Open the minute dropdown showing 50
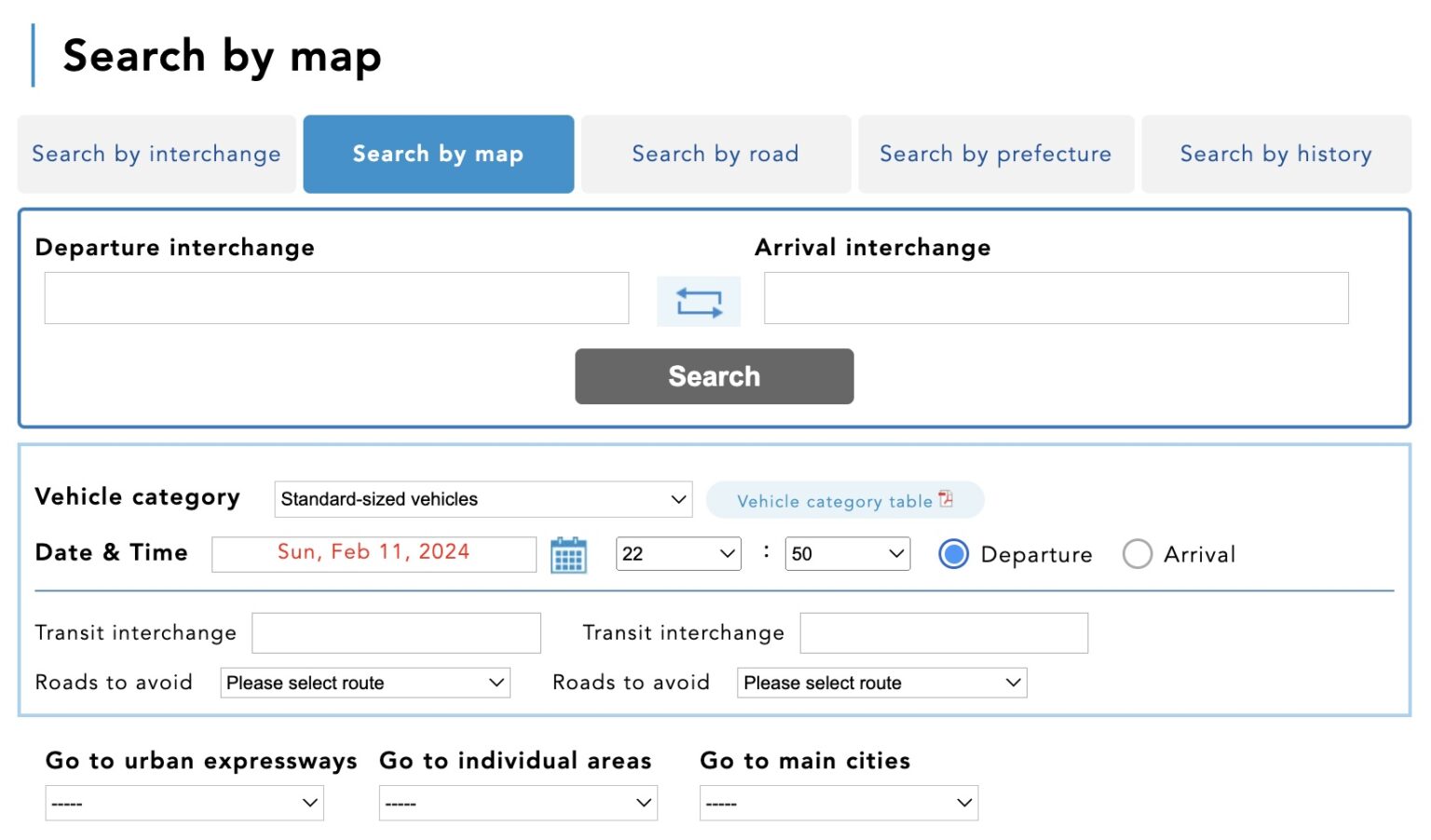Viewport: 1431px width, 840px height. [x=847, y=553]
